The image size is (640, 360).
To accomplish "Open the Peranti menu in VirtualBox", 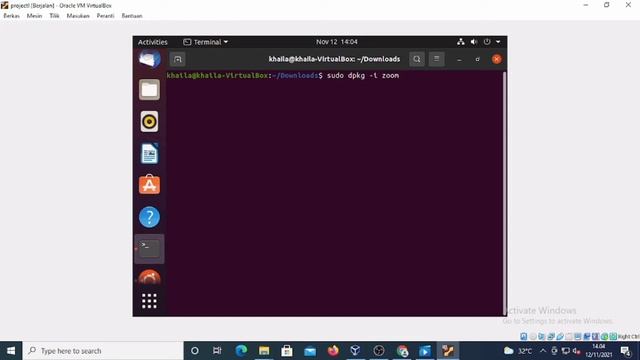I will (x=105, y=16).
